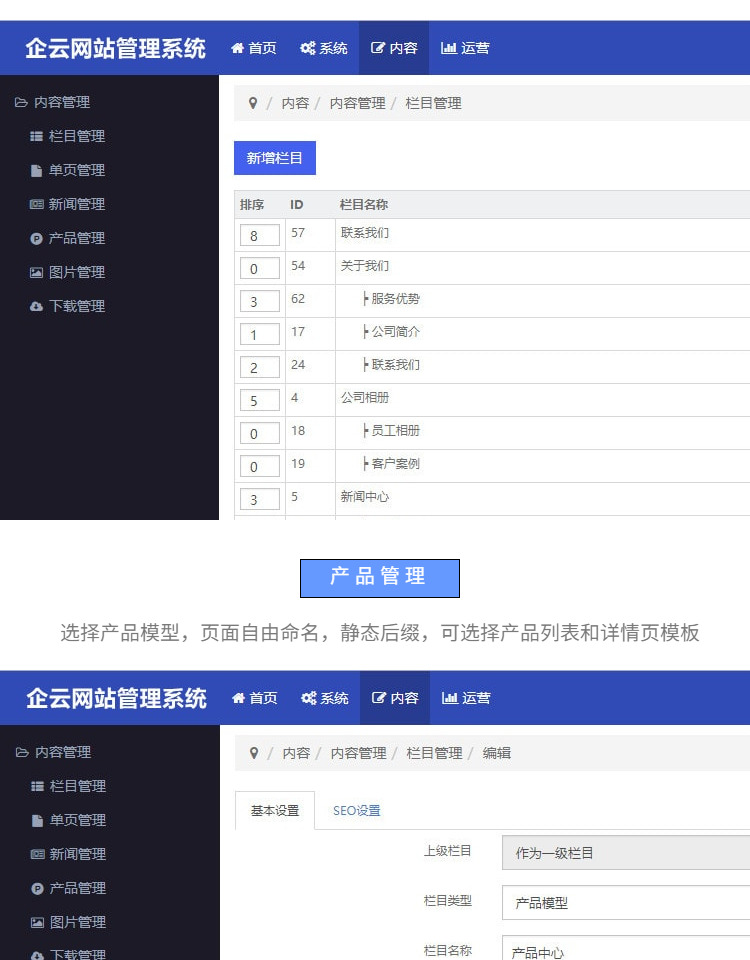Screen dimensions: 750x960
Task: Click the sort order box for 联系我们 ID 57
Action: coord(260,235)
